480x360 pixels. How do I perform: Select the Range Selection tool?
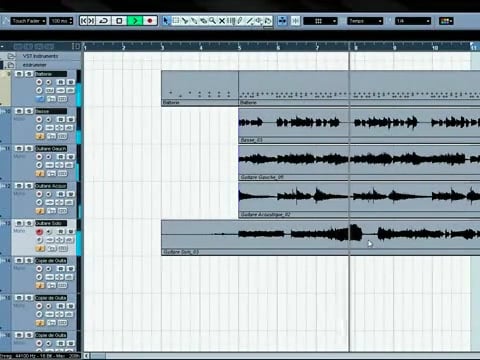tap(175, 21)
